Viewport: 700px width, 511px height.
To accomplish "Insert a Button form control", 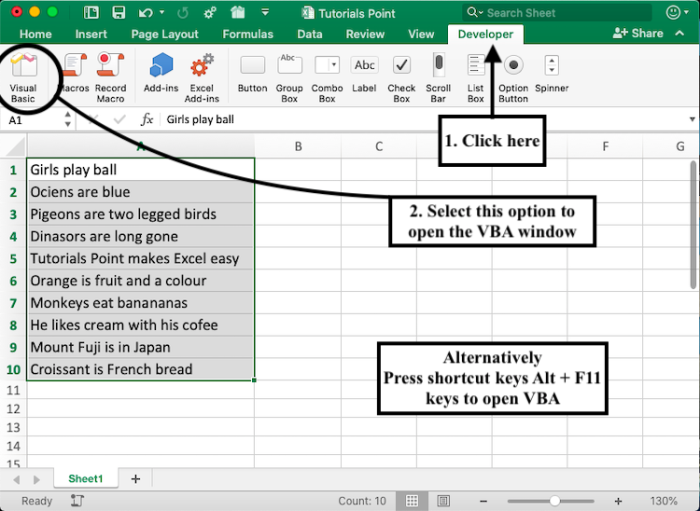I will tap(253, 72).
